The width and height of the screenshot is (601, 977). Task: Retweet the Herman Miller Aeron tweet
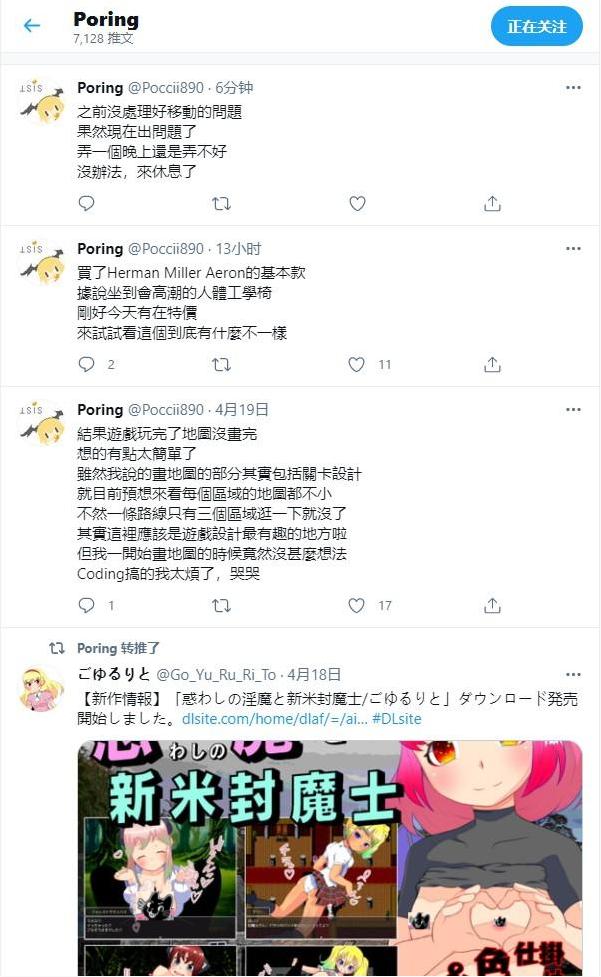(x=221, y=364)
